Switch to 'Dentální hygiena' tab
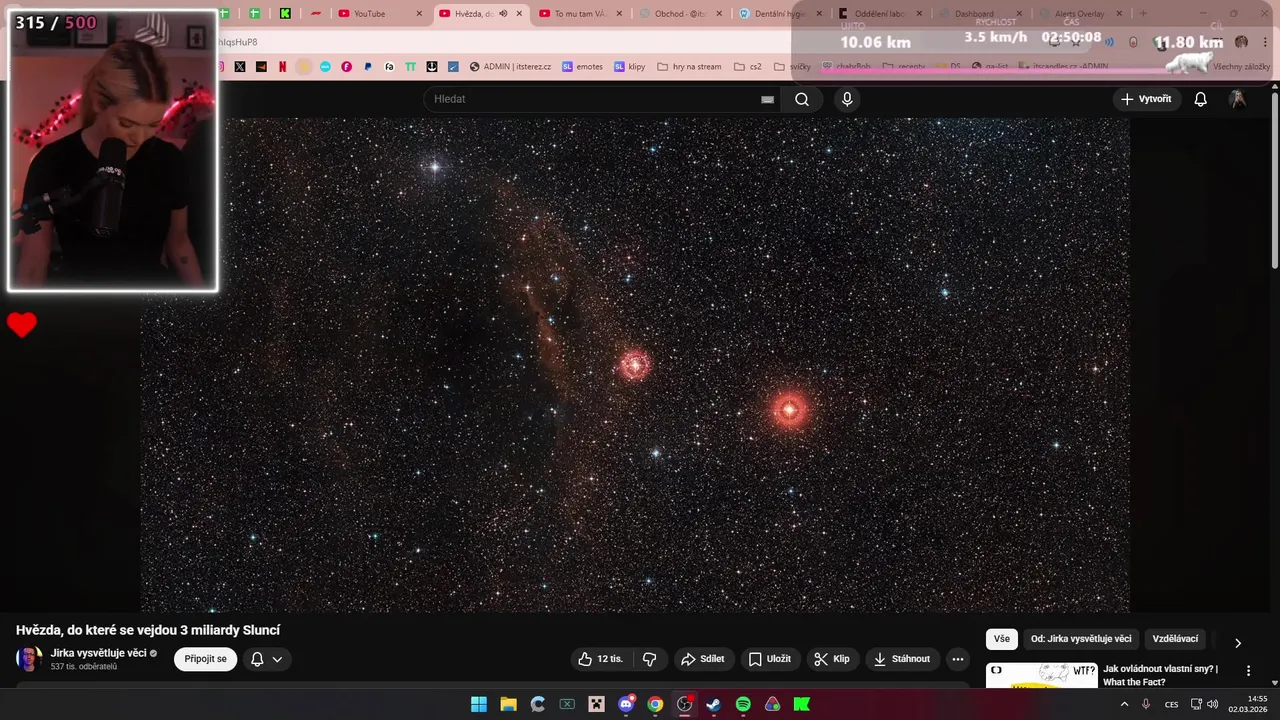Image resolution: width=1280 pixels, height=720 pixels. tap(780, 14)
